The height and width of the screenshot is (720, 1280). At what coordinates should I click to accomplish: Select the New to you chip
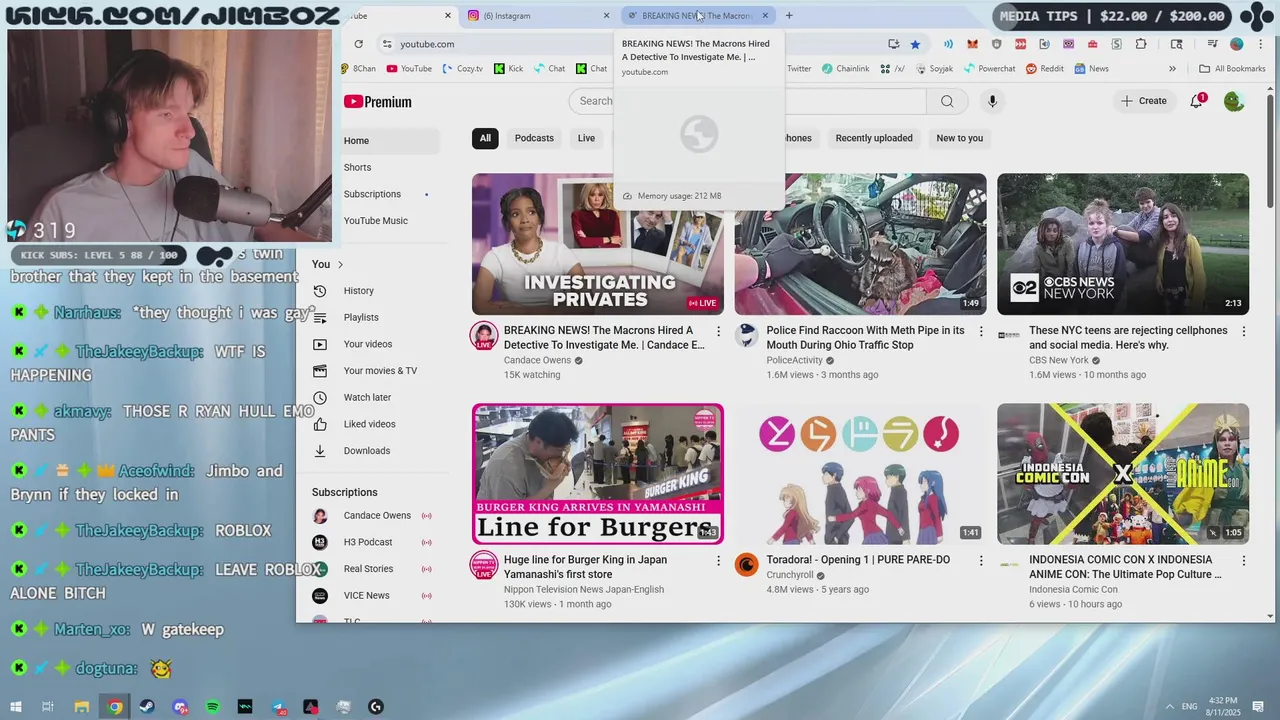pos(960,138)
